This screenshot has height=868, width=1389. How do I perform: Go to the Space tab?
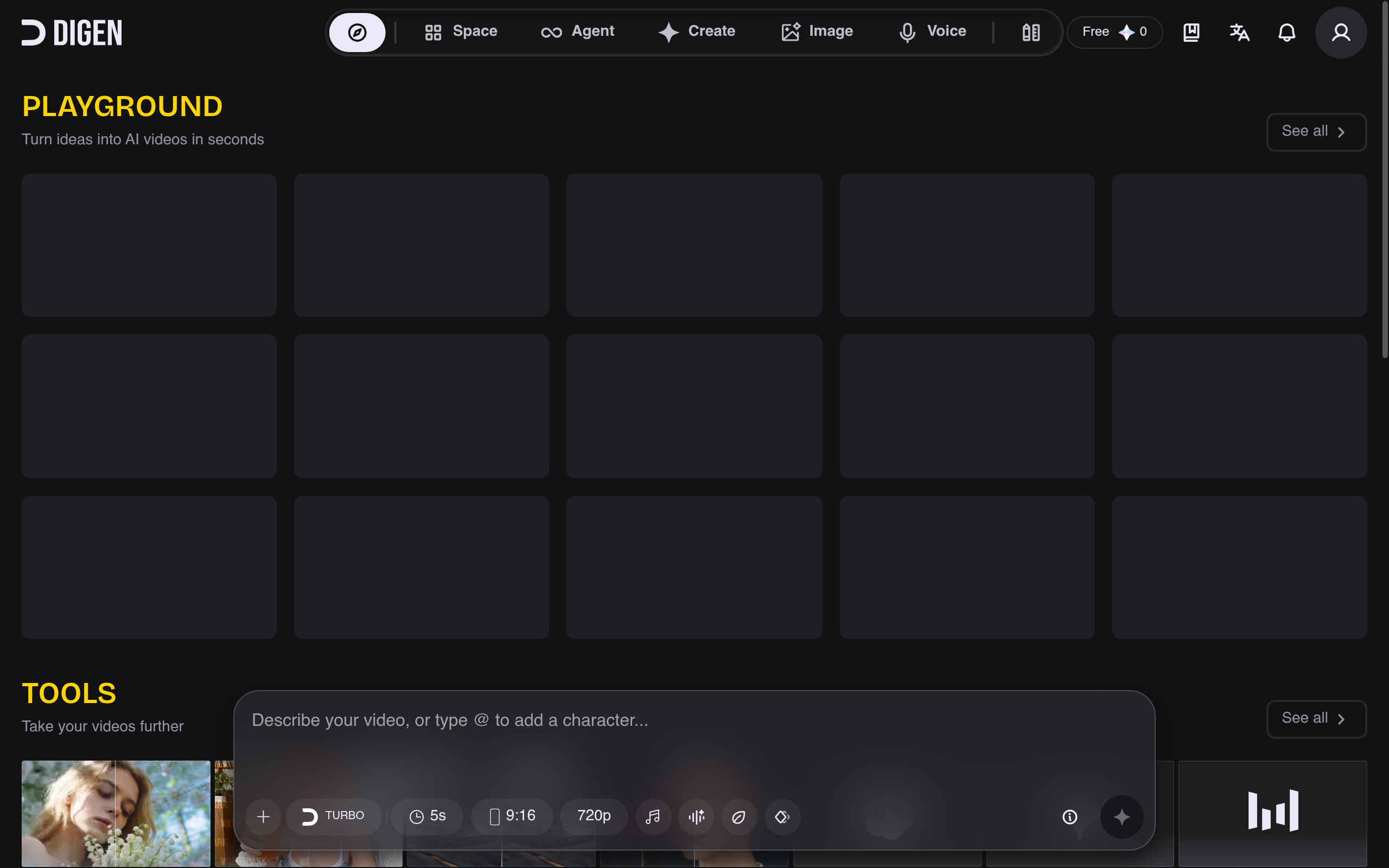click(x=461, y=31)
